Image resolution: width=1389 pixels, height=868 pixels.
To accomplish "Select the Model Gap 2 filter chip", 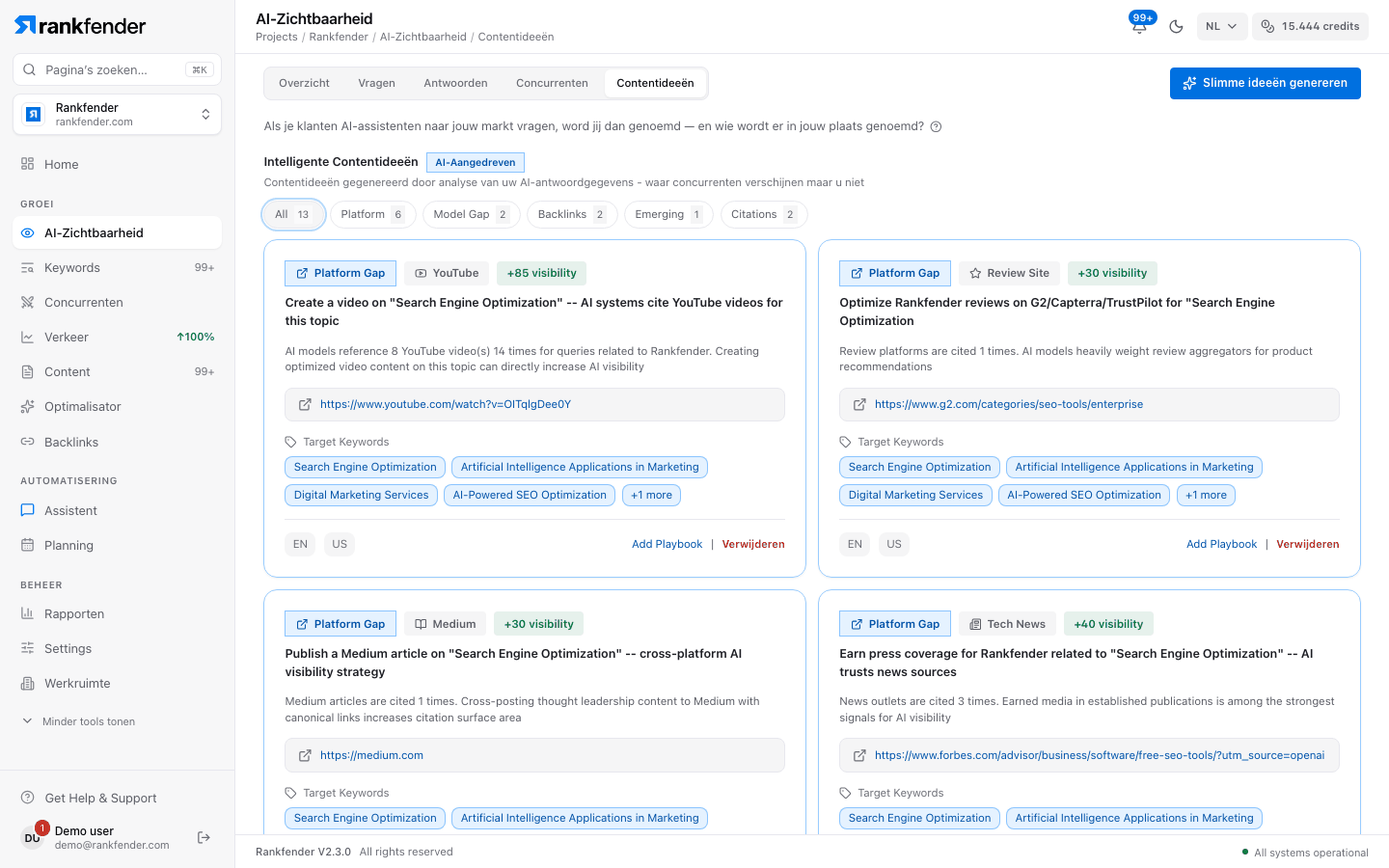I will [471, 214].
